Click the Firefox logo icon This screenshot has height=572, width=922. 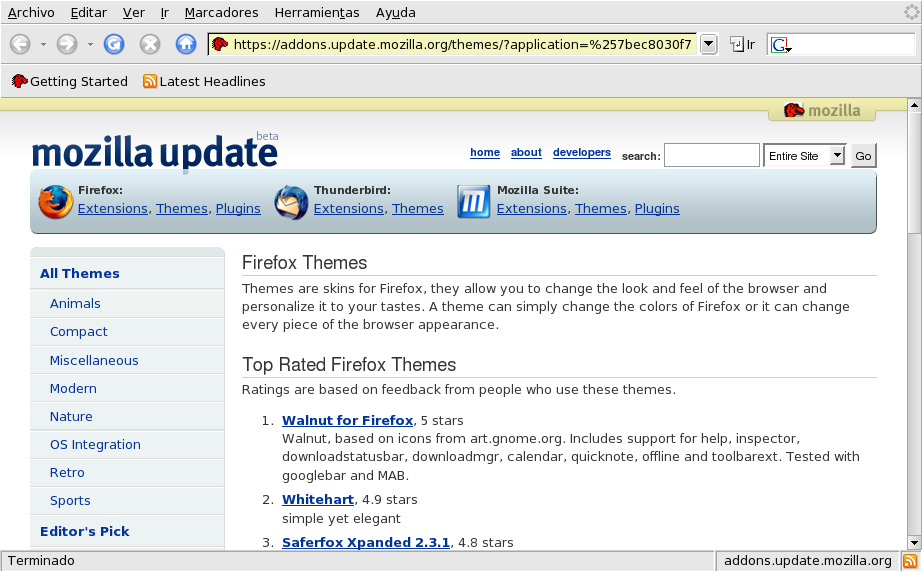coord(56,202)
